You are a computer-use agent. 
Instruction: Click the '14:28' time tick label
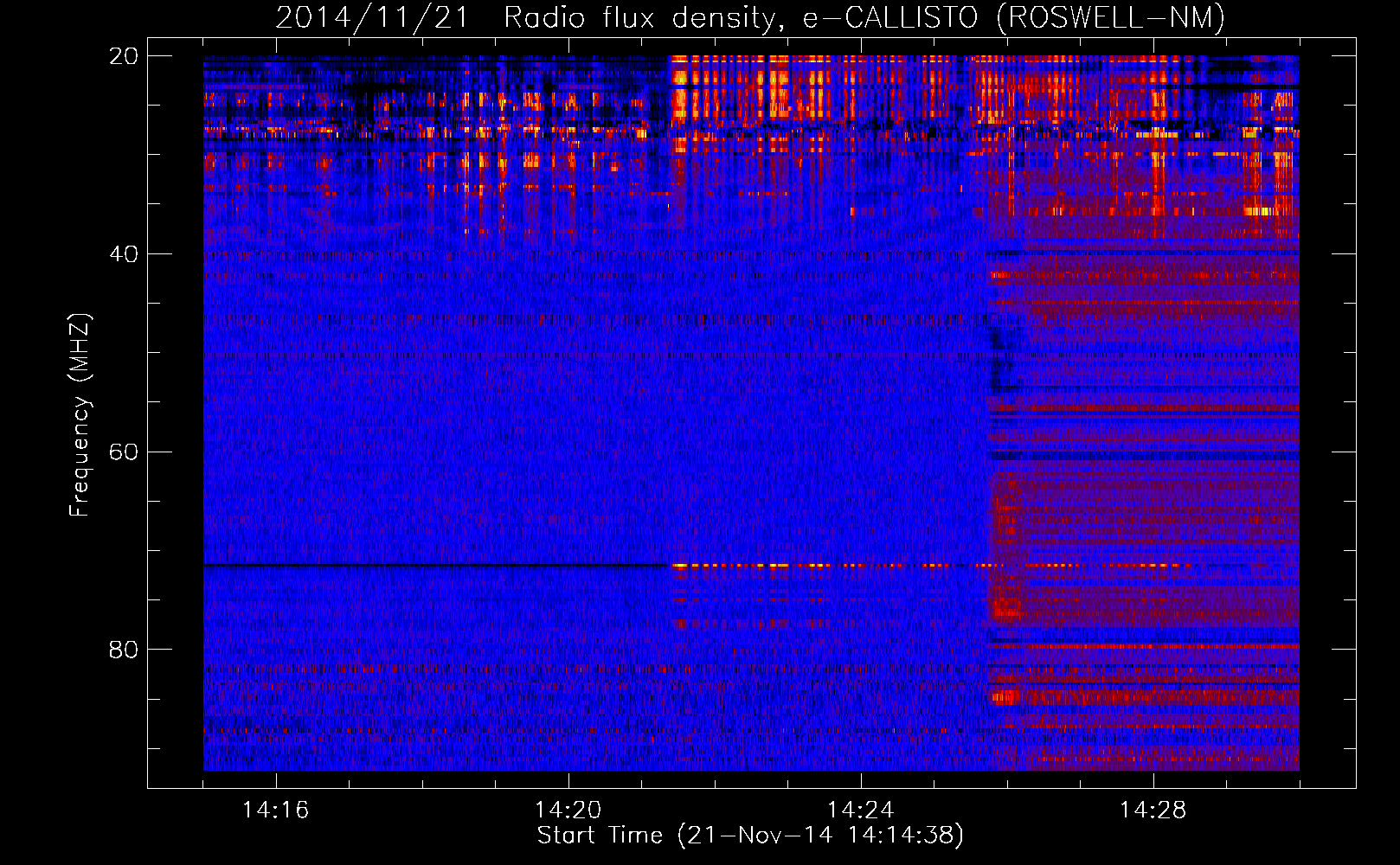coord(1153,811)
